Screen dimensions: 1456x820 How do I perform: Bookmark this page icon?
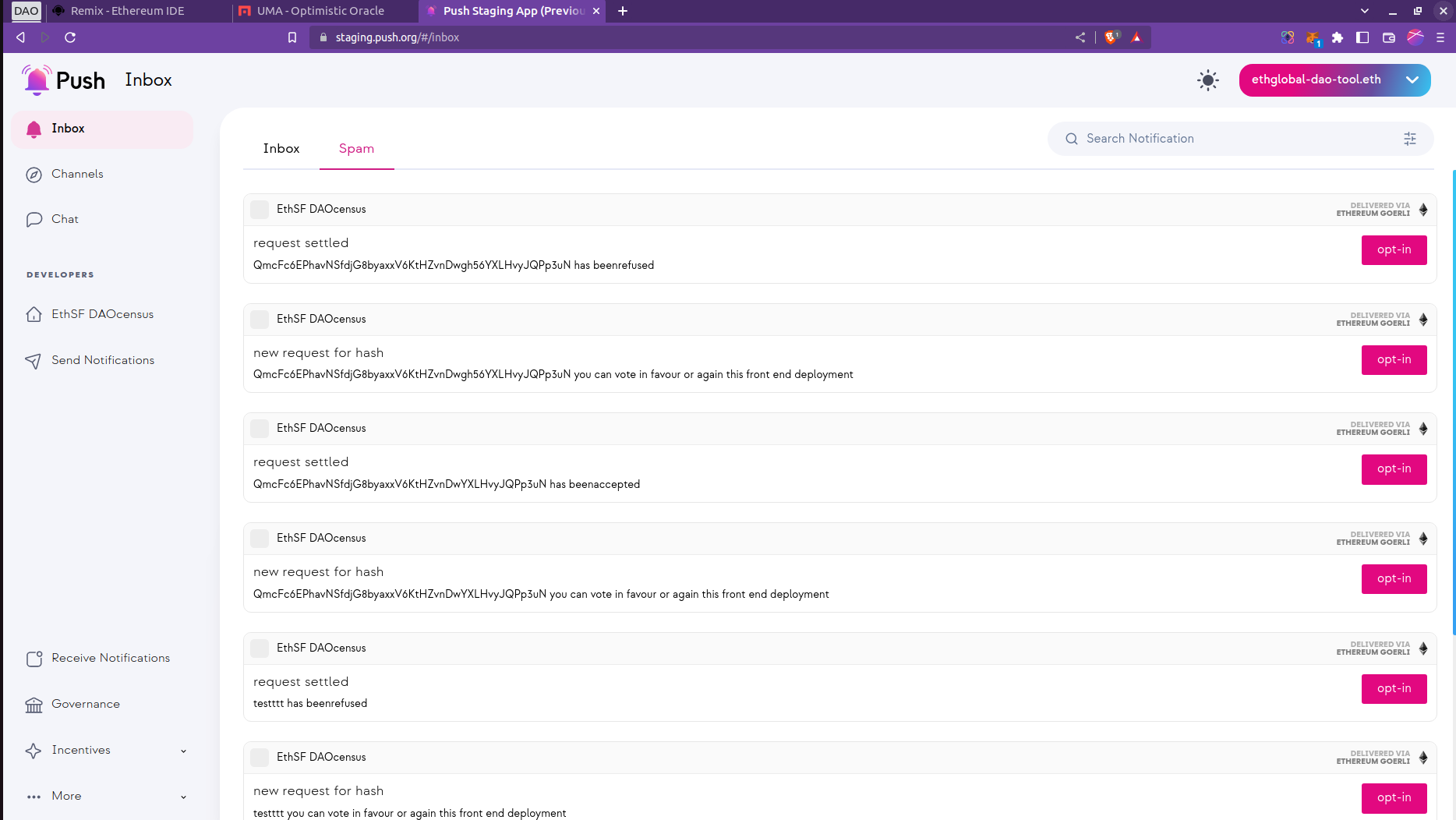click(x=292, y=37)
